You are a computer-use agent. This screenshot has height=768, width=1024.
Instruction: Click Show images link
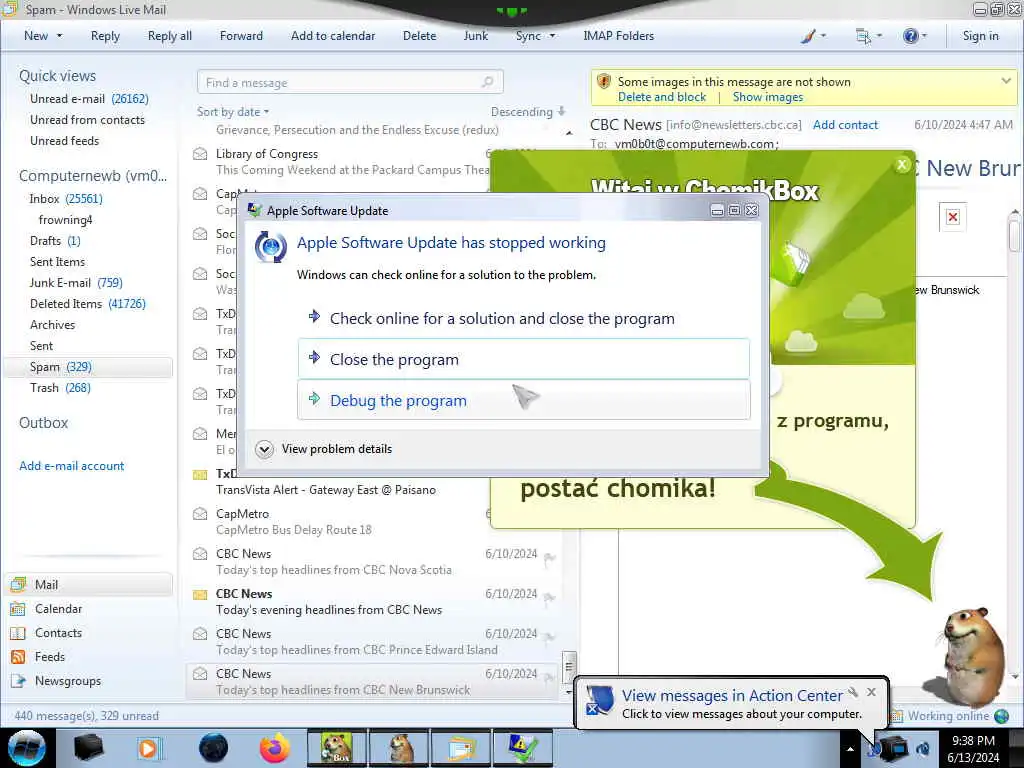(x=767, y=97)
